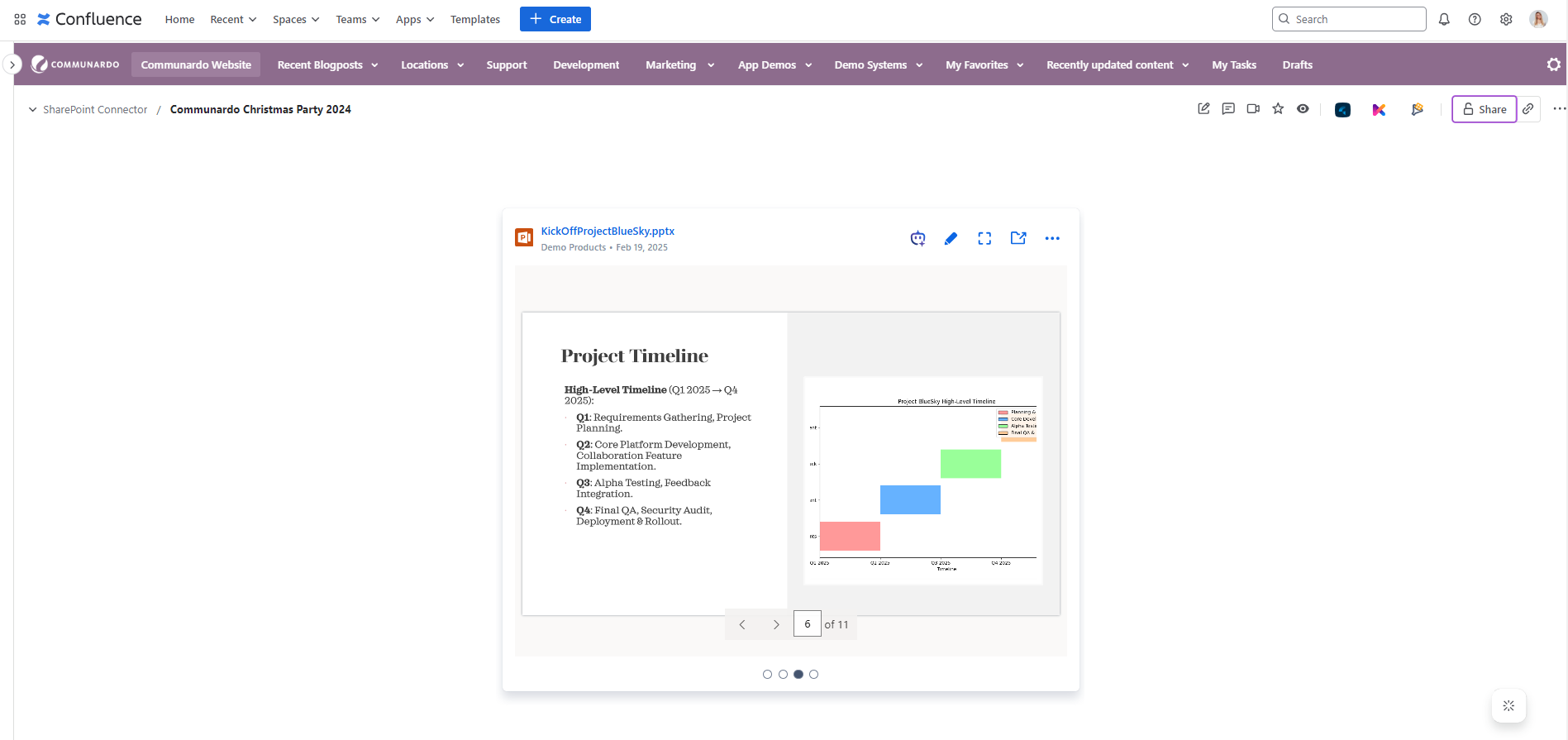The image size is (1568, 740).
Task: Click the Create button
Action: pos(555,19)
